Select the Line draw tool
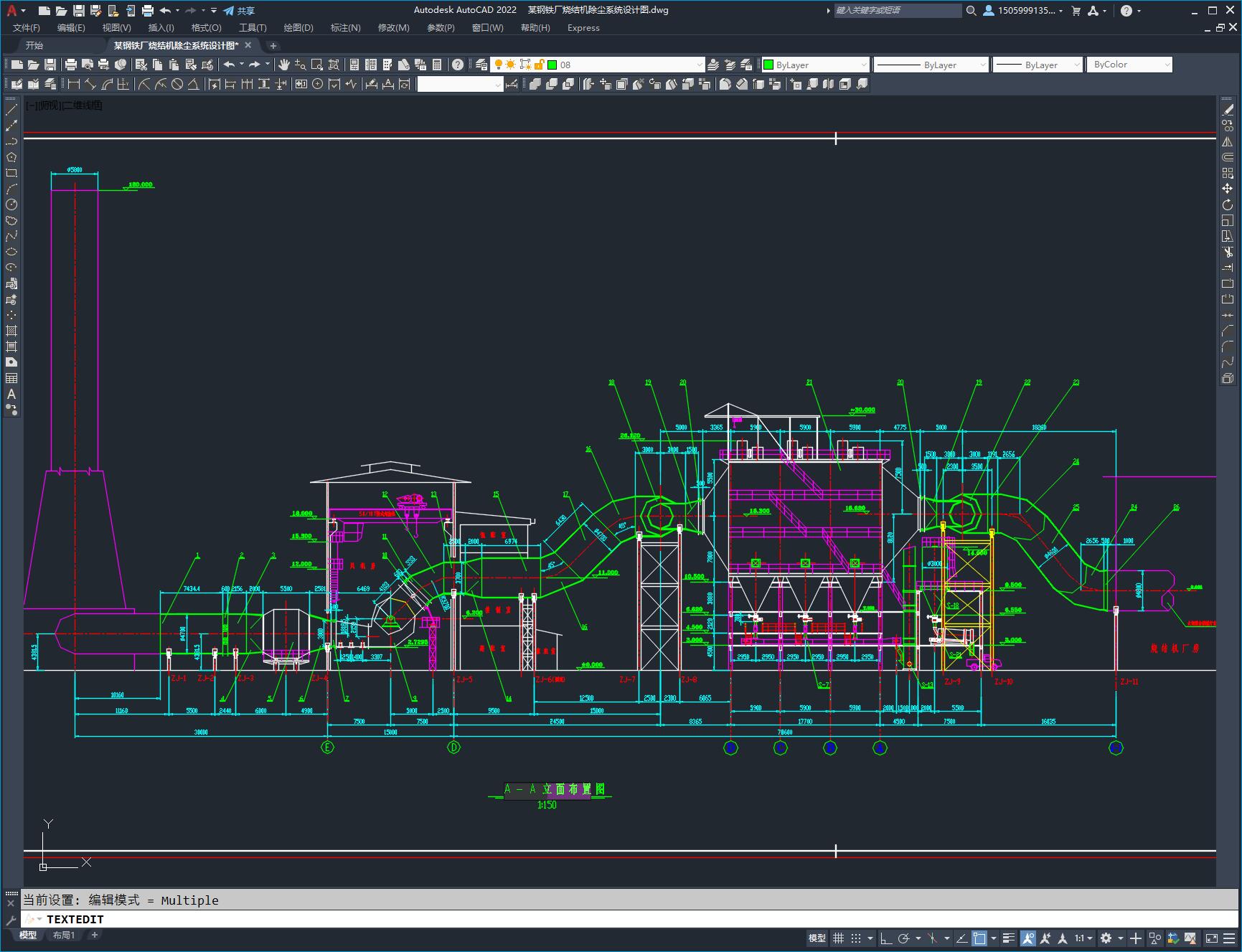This screenshot has height=952, width=1242. coord(11,110)
